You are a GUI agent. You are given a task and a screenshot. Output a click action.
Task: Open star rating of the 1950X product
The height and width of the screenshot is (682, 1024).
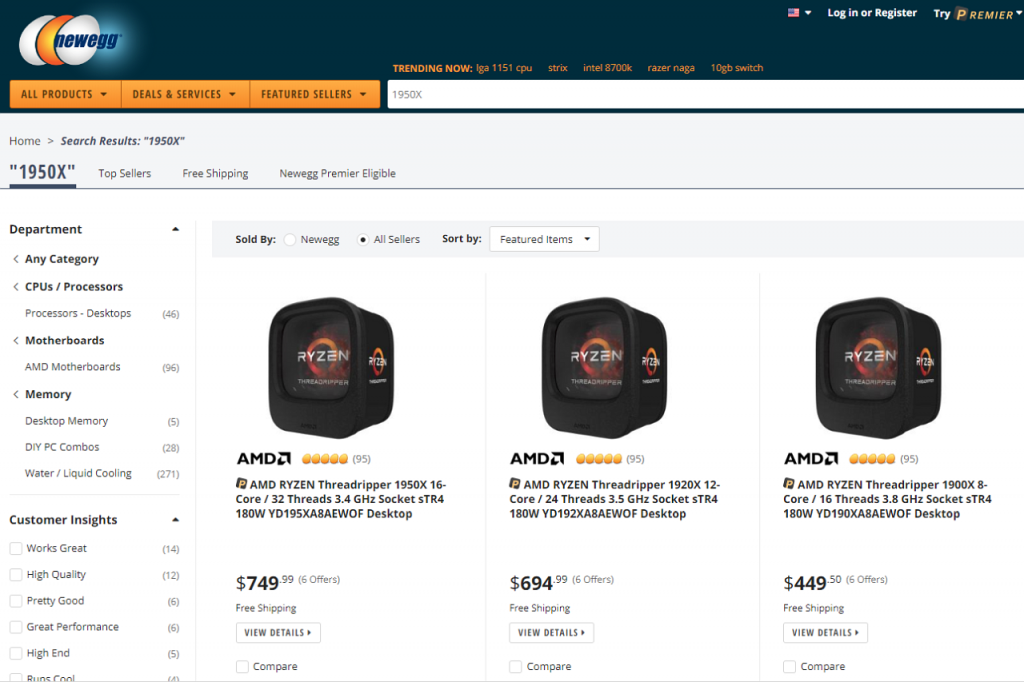click(325, 459)
